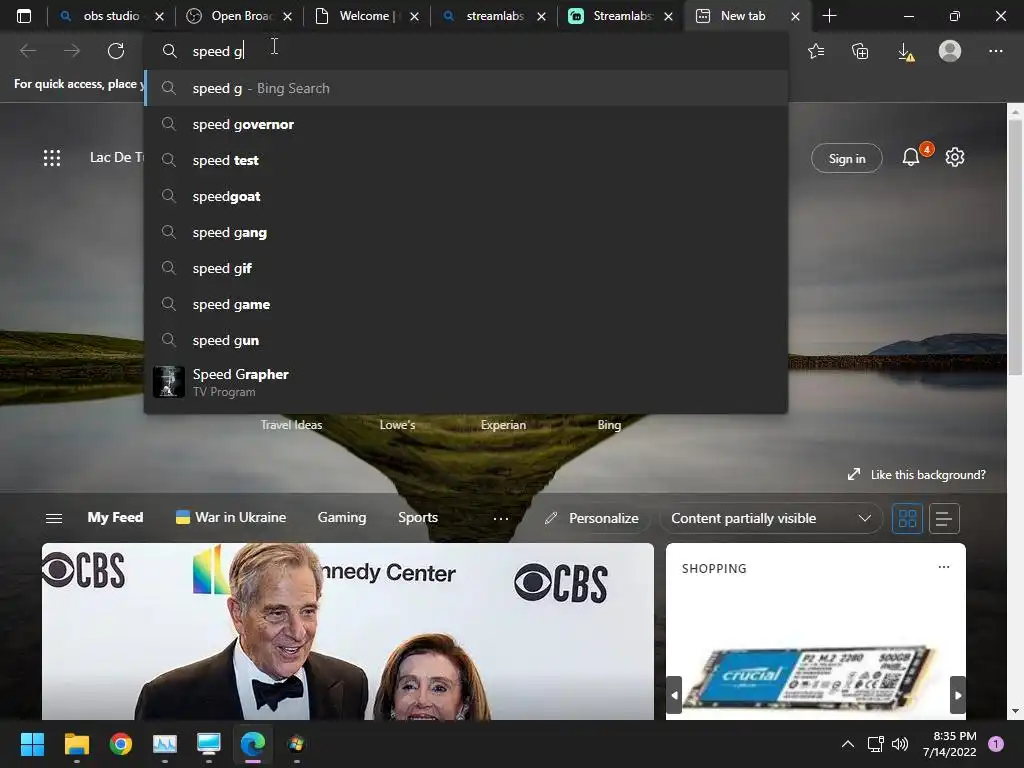
Task: Show hidden tray icons chevron
Action: [848, 744]
